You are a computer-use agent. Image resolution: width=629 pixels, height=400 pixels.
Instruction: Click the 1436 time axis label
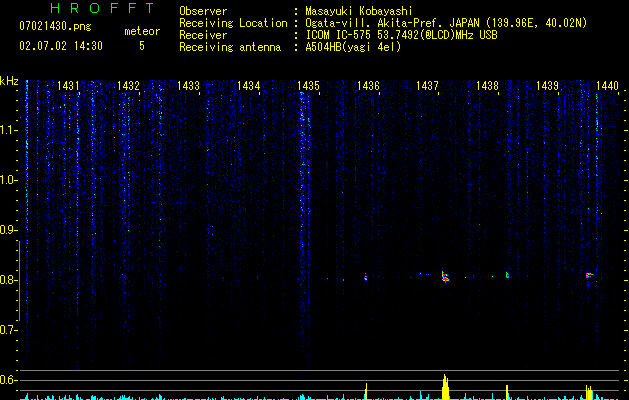tap(368, 86)
